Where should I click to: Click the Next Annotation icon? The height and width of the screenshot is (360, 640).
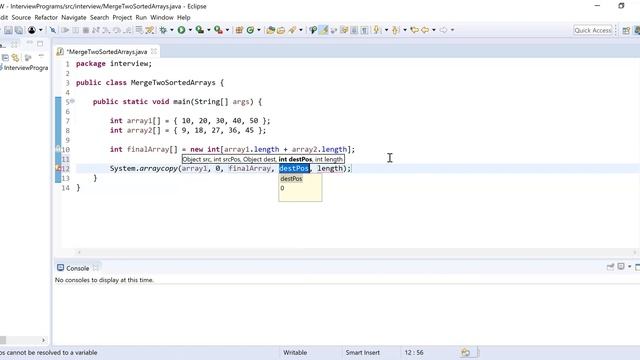coord(376,30)
